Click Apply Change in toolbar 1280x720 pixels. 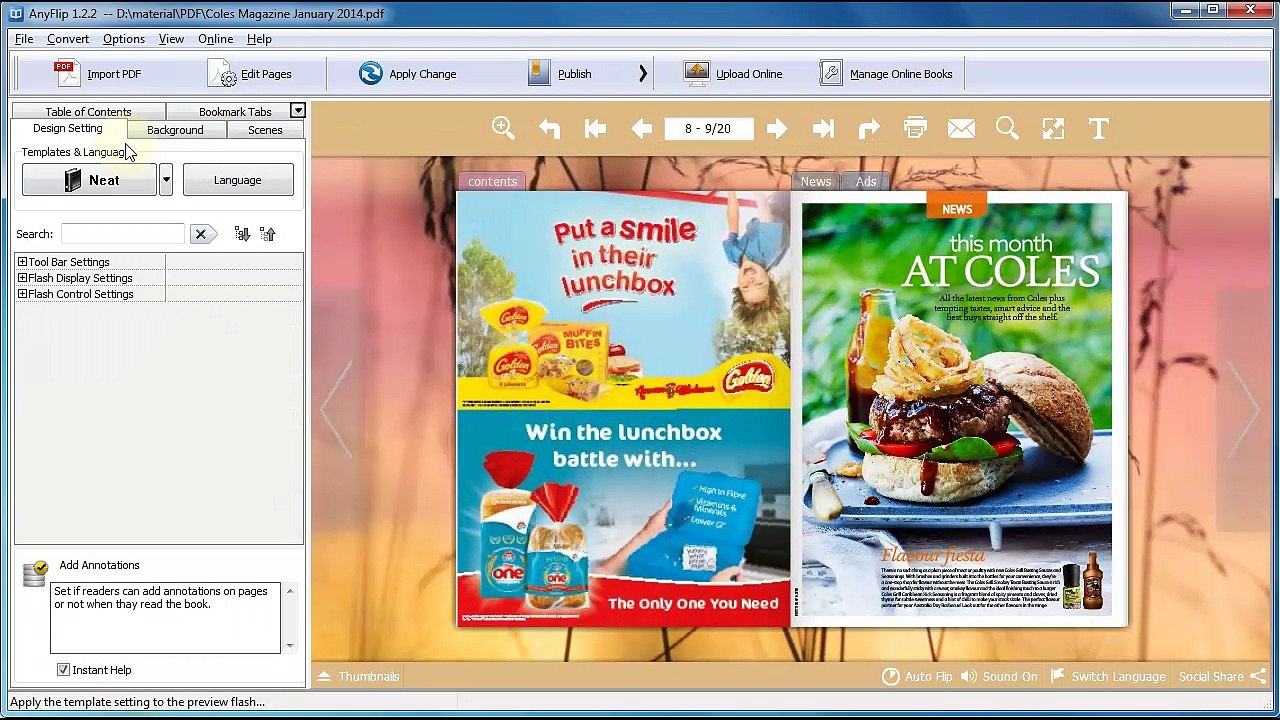[x=408, y=74]
